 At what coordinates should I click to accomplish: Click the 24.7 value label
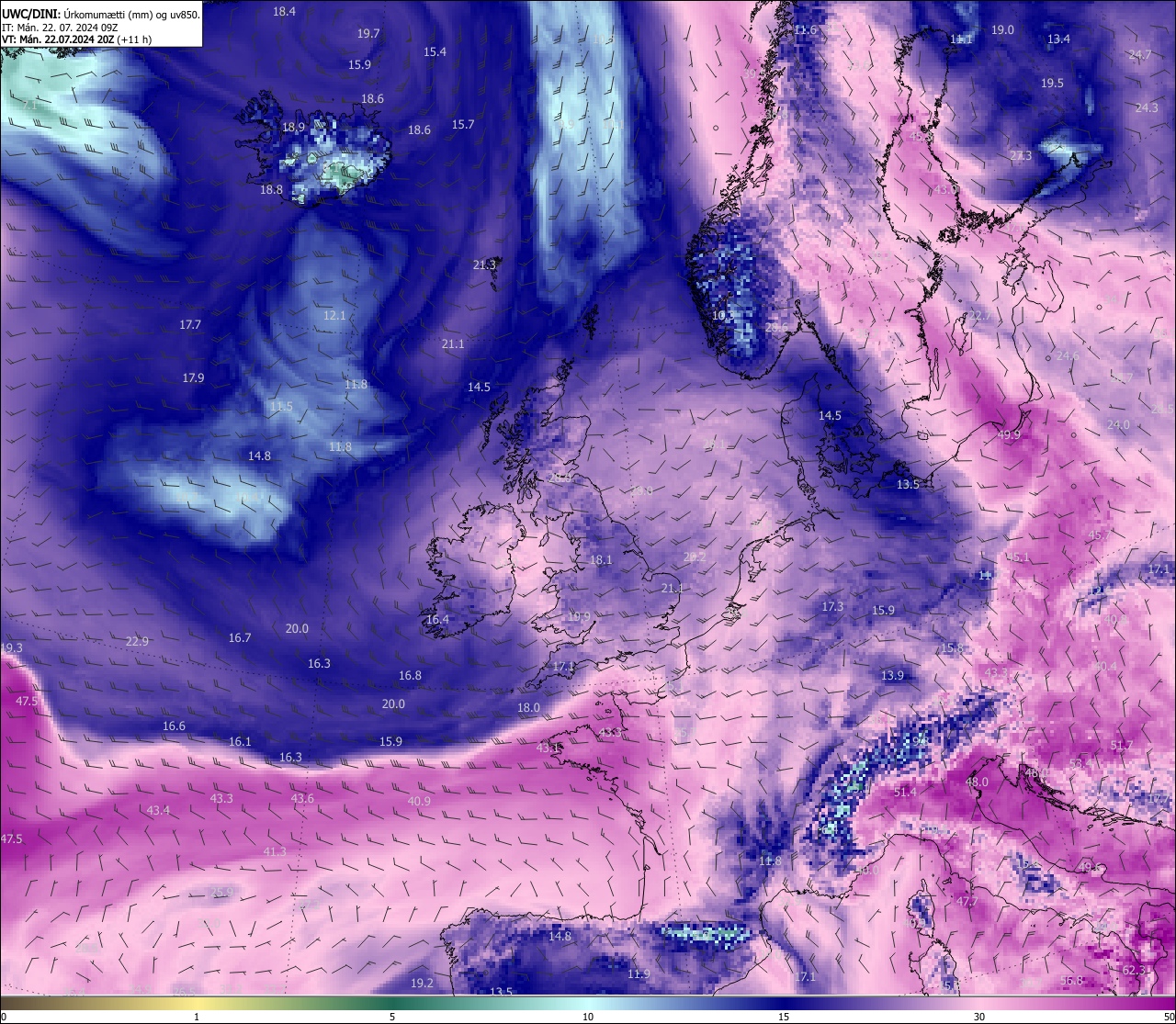pyautogui.click(x=1139, y=56)
